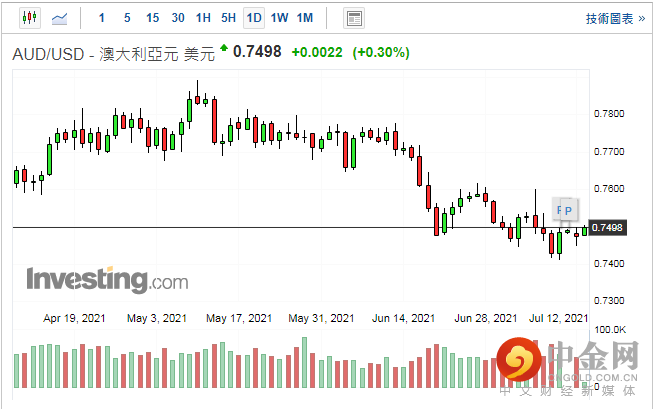Switch to the 1M monthly timeframe
This screenshot has height=409, width=653.
(x=305, y=18)
